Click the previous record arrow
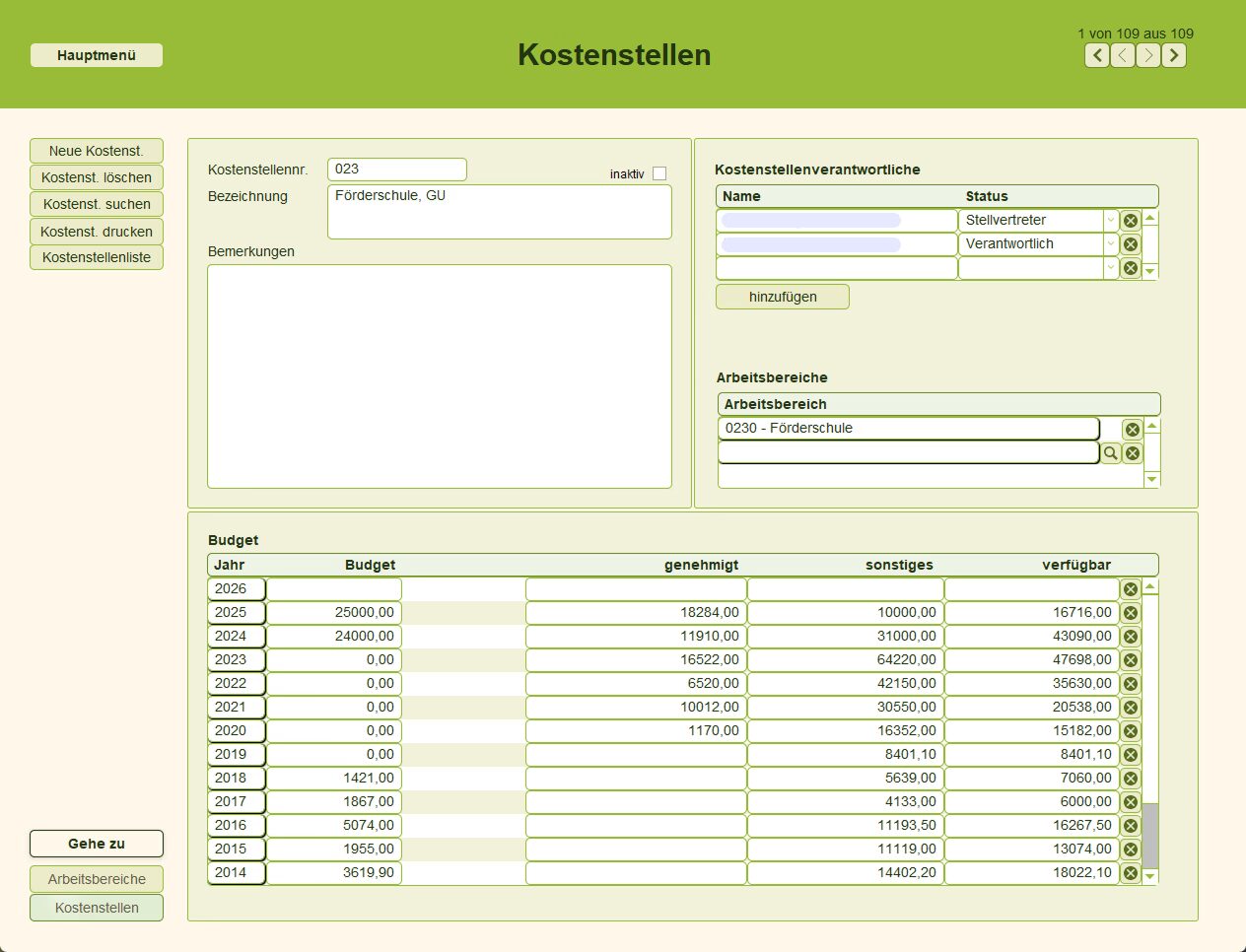This screenshot has width=1246, height=952. click(1123, 55)
